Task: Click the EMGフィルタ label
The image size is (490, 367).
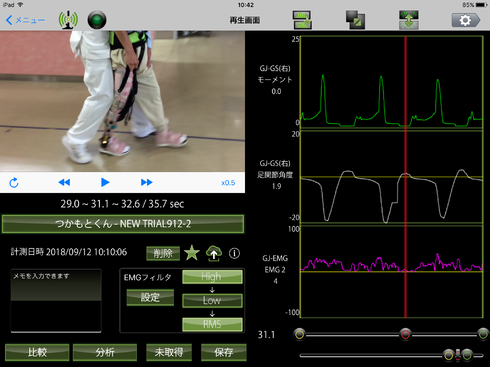Action: 148,277
